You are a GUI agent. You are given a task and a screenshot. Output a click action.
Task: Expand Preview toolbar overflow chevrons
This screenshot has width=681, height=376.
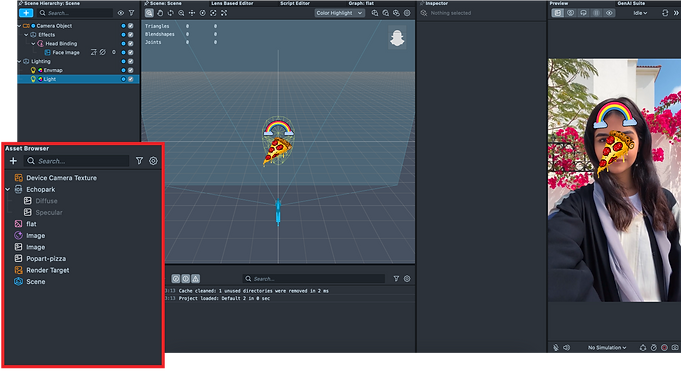tap(676, 13)
